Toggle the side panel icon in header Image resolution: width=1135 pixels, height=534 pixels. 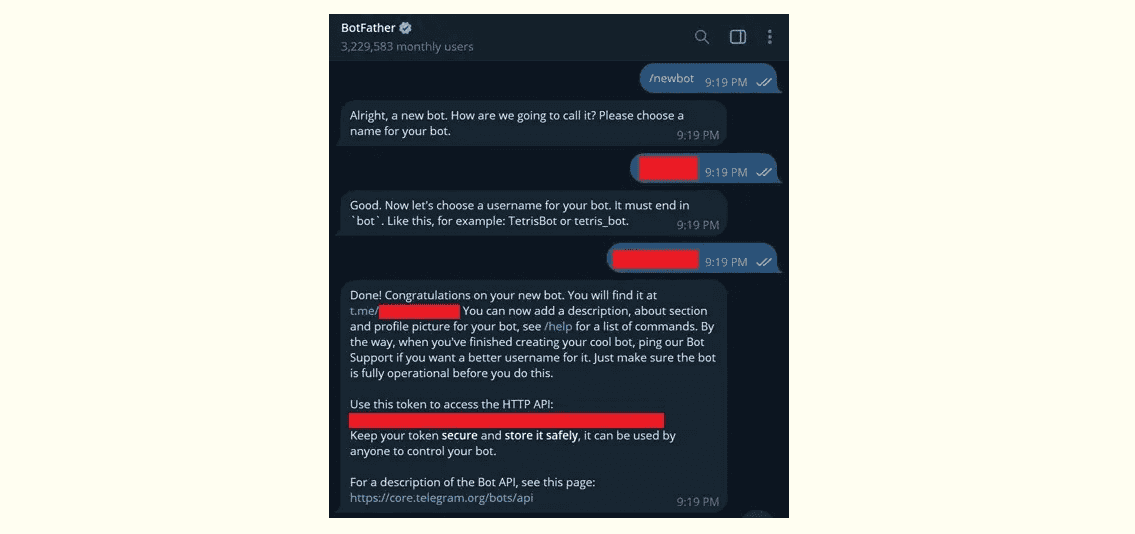pyautogui.click(x=738, y=37)
